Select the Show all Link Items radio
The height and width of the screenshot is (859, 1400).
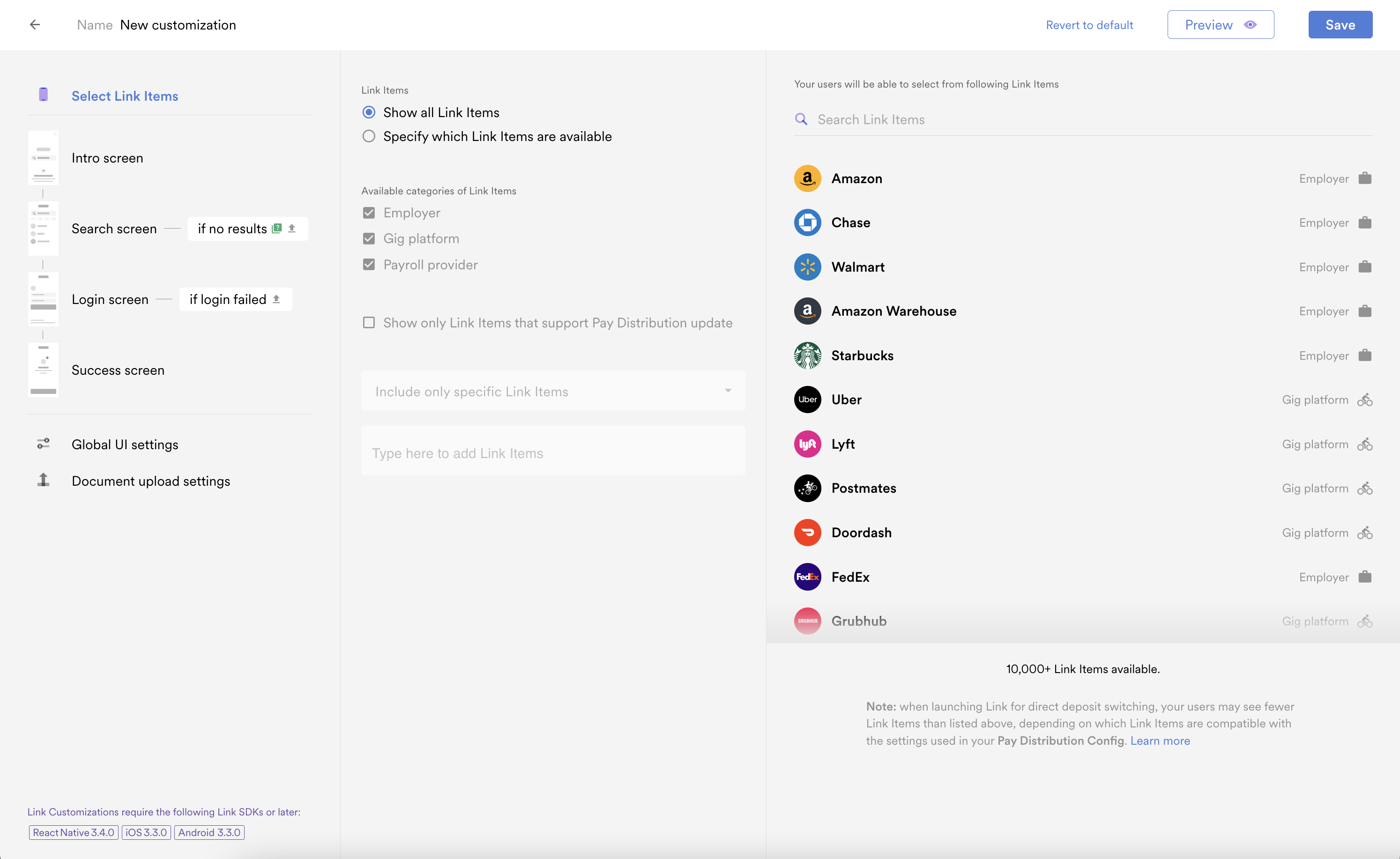pos(369,112)
